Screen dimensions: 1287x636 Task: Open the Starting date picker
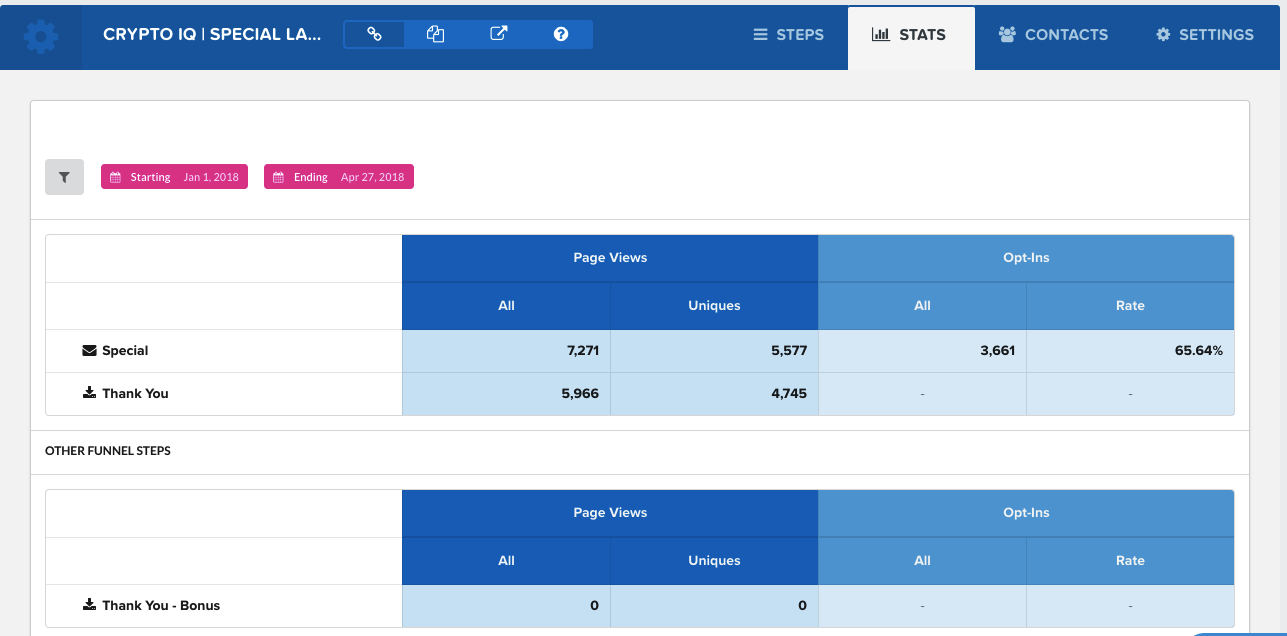click(174, 177)
